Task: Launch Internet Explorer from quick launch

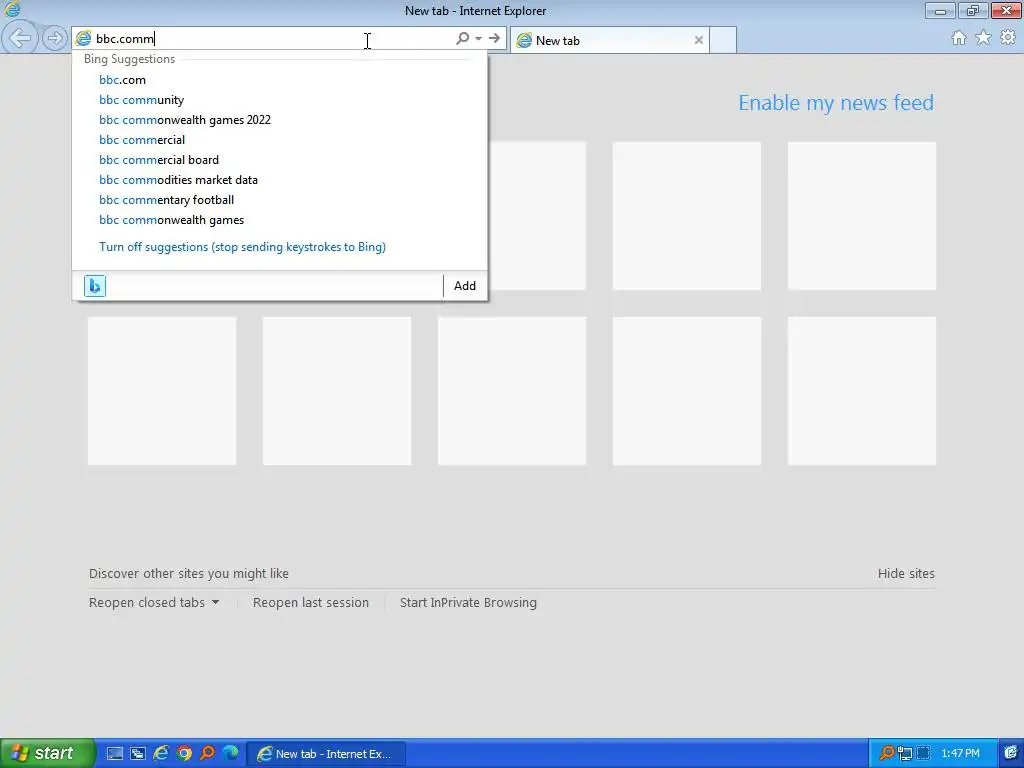Action: pos(161,754)
